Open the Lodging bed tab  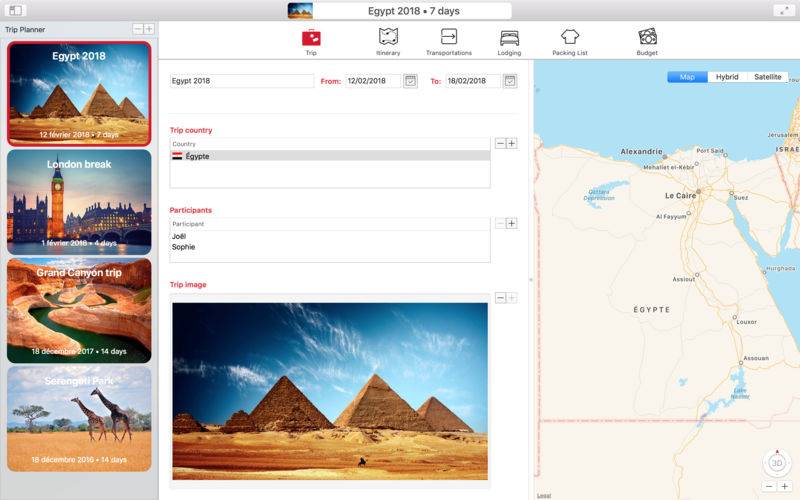[x=509, y=42]
